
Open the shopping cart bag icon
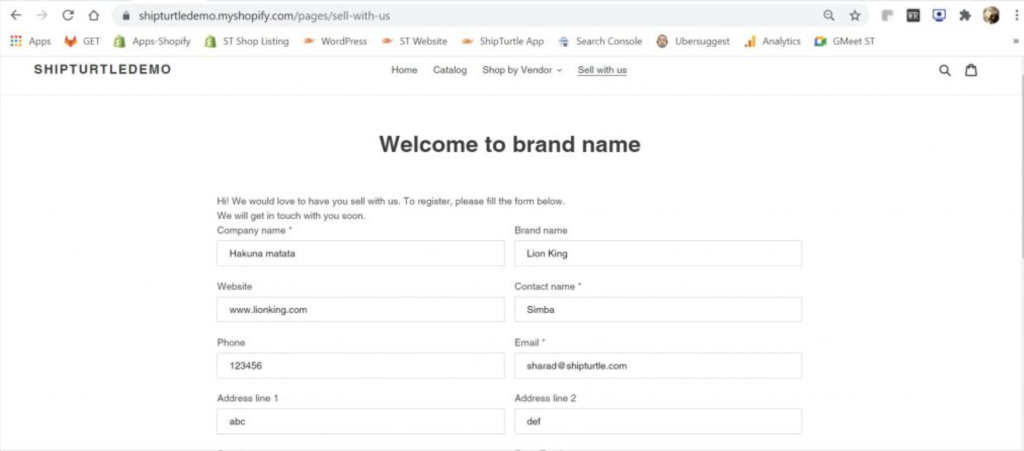pos(971,70)
